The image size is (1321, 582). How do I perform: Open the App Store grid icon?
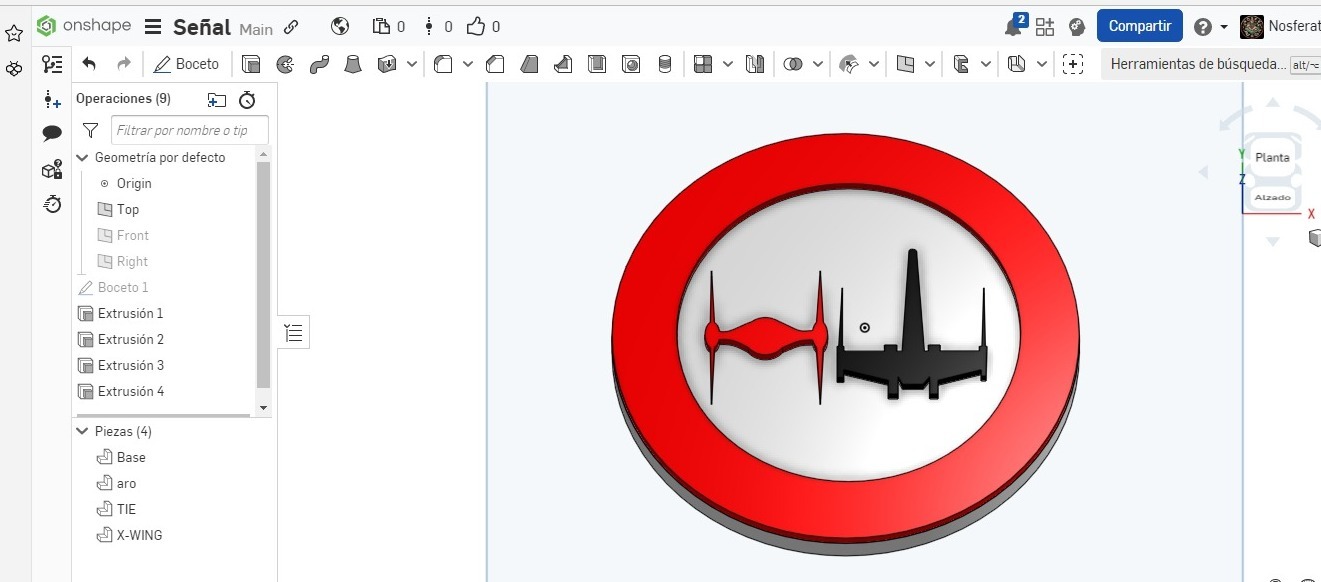click(x=1045, y=27)
